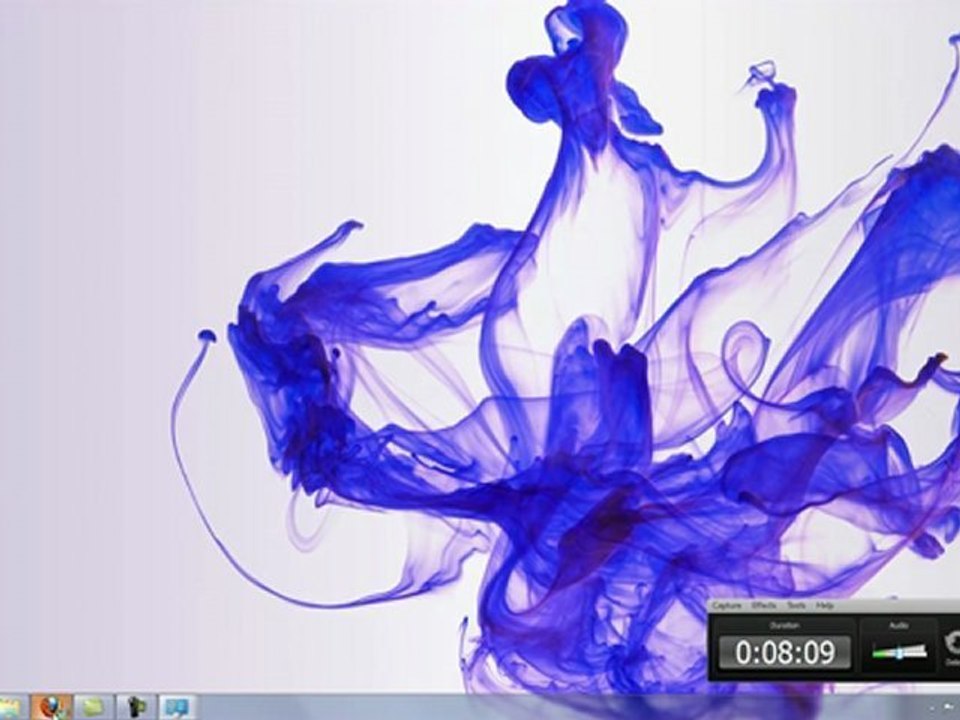Screen dimensions: 960x720
Task: Open the camcorder recorder taskbar icon
Action: (x=136, y=707)
